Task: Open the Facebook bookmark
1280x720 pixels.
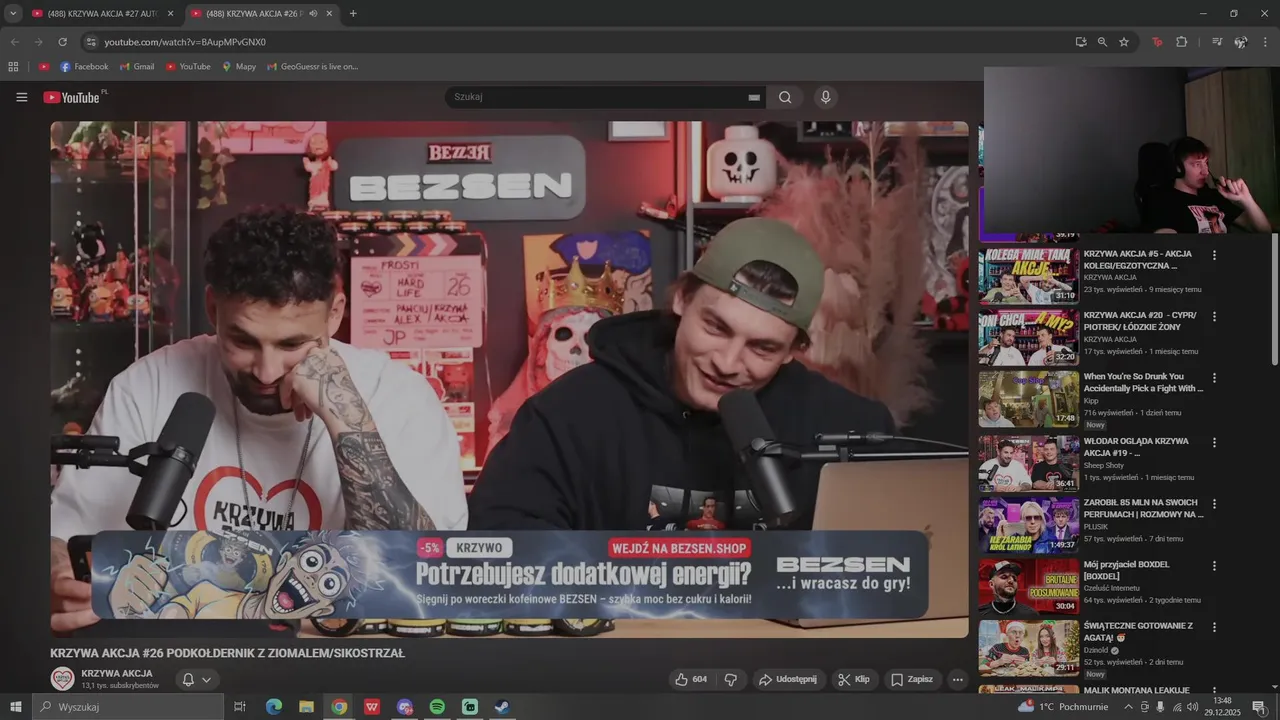Action: coord(84,67)
